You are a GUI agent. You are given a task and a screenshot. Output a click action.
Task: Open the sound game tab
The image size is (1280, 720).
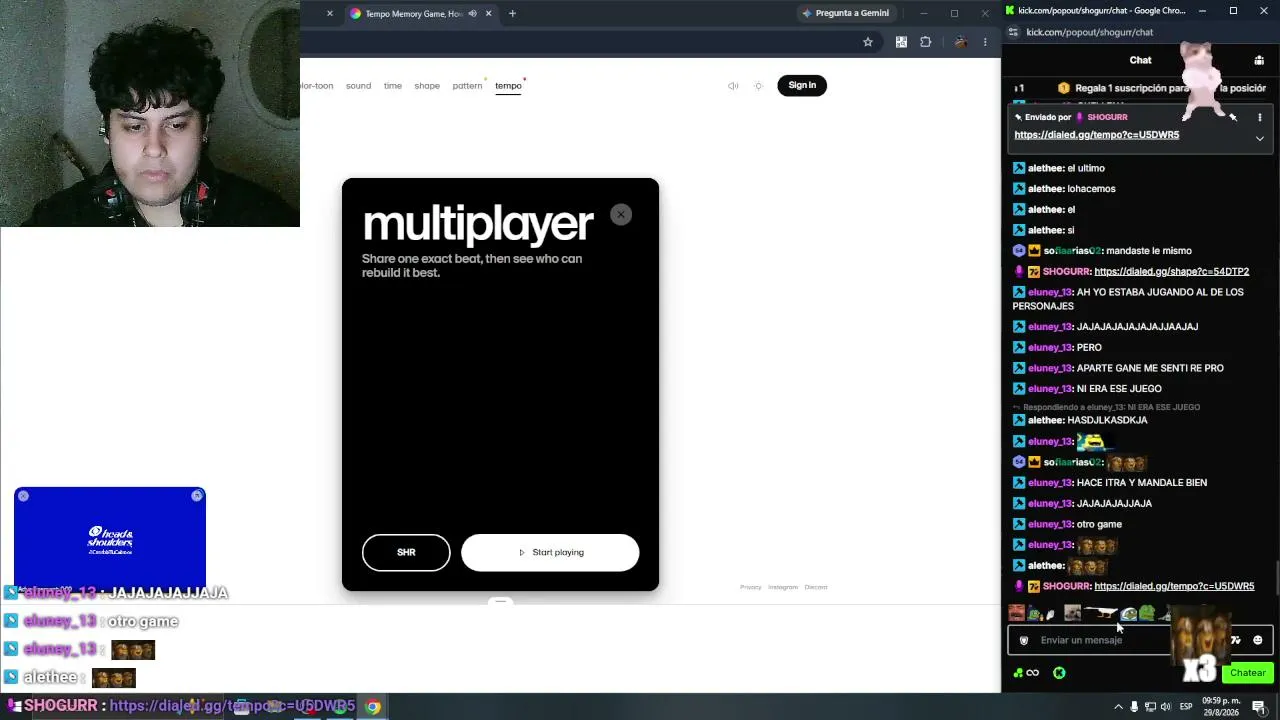(358, 86)
